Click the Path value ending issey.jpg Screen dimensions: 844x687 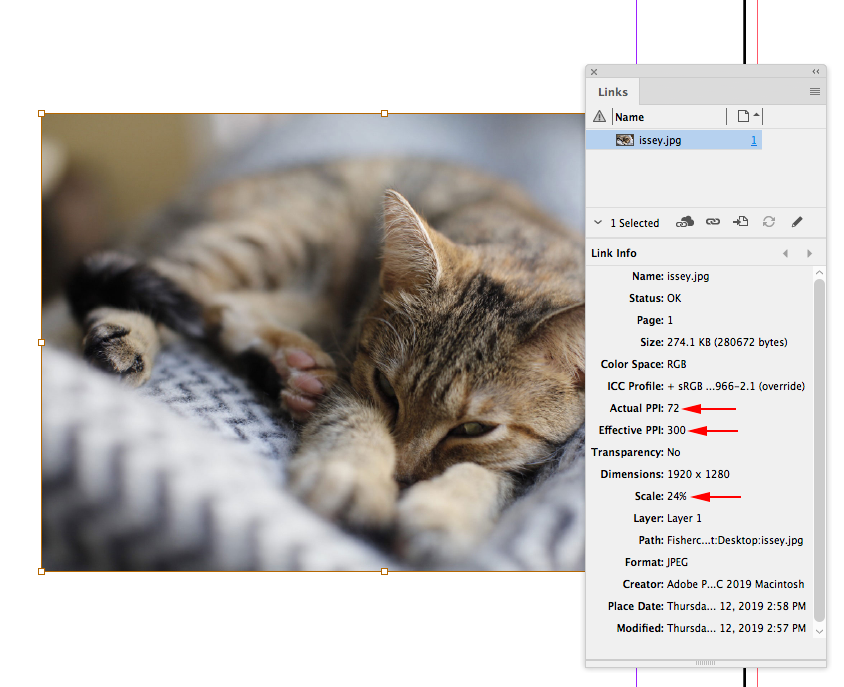735,541
